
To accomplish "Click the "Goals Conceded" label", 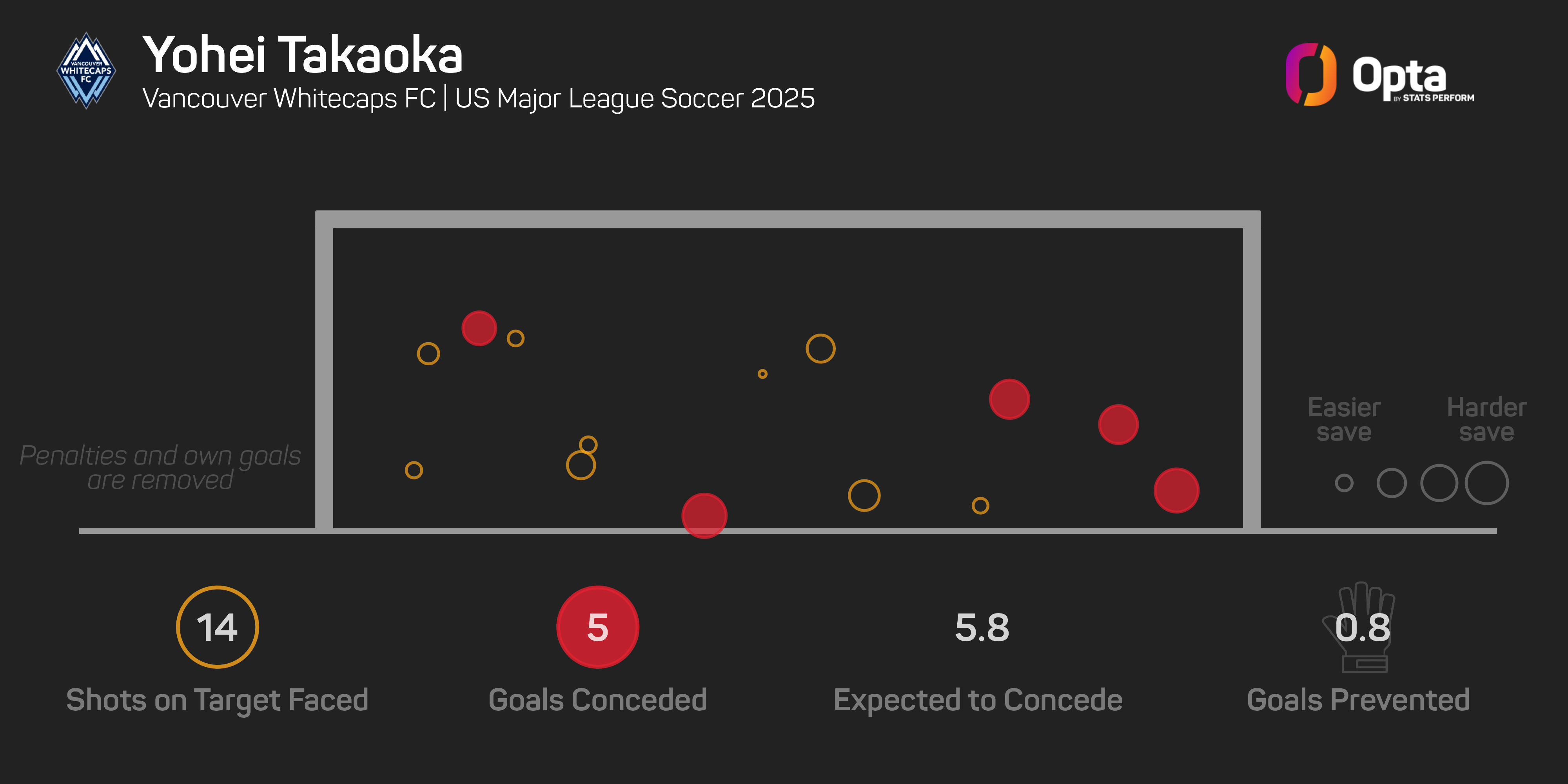I will (x=597, y=700).
